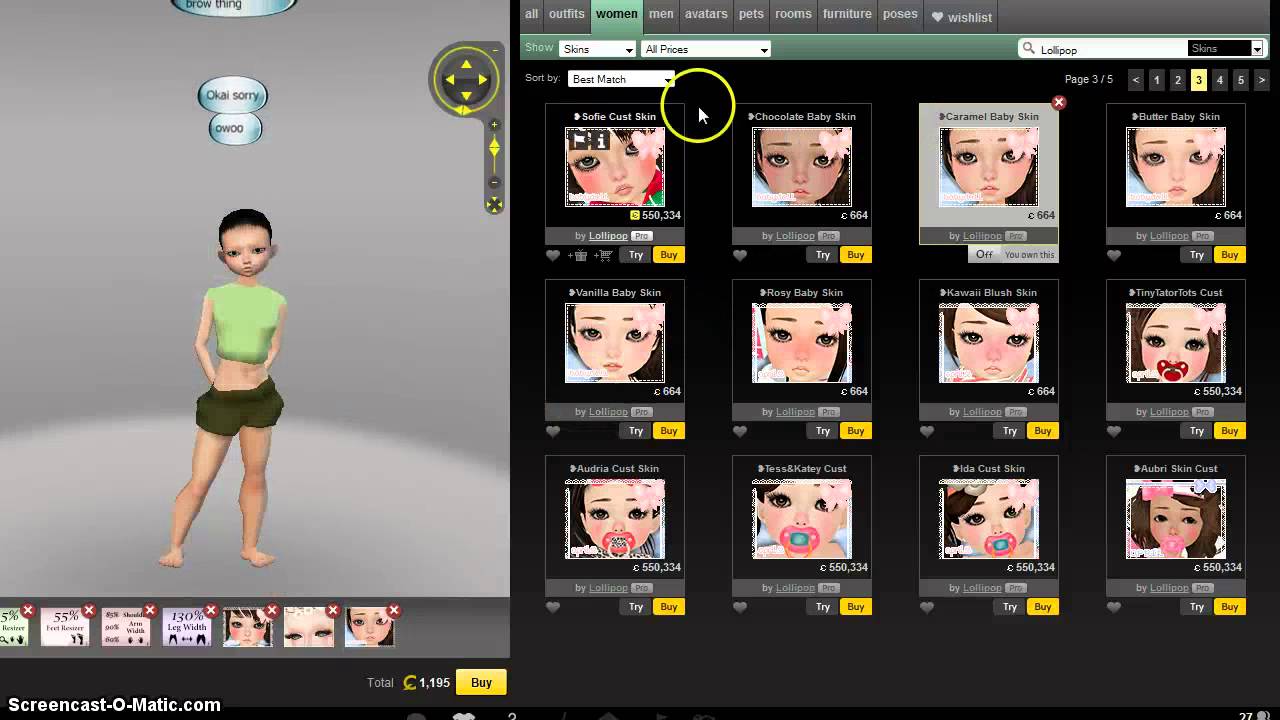Try on the Kawaii Blush Skin
The image size is (1280, 720).
tap(1010, 431)
